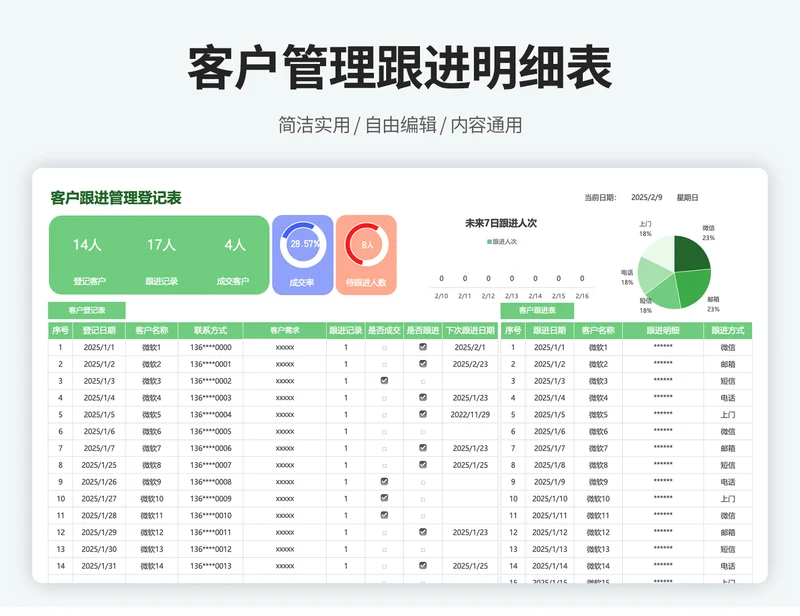Click the 未来7日跟进人次 chart title
Screen dimensions: 800x616
pyautogui.click(x=501, y=223)
